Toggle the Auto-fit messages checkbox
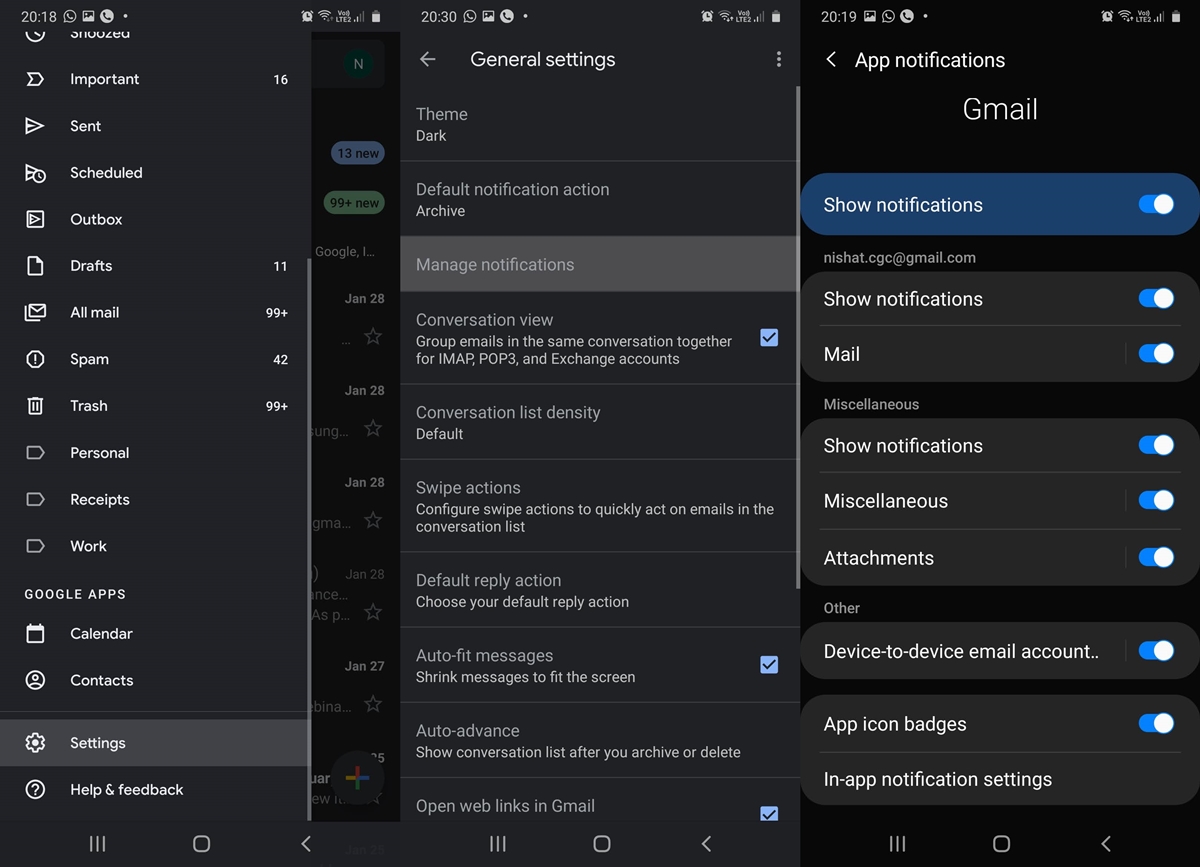 coord(769,664)
